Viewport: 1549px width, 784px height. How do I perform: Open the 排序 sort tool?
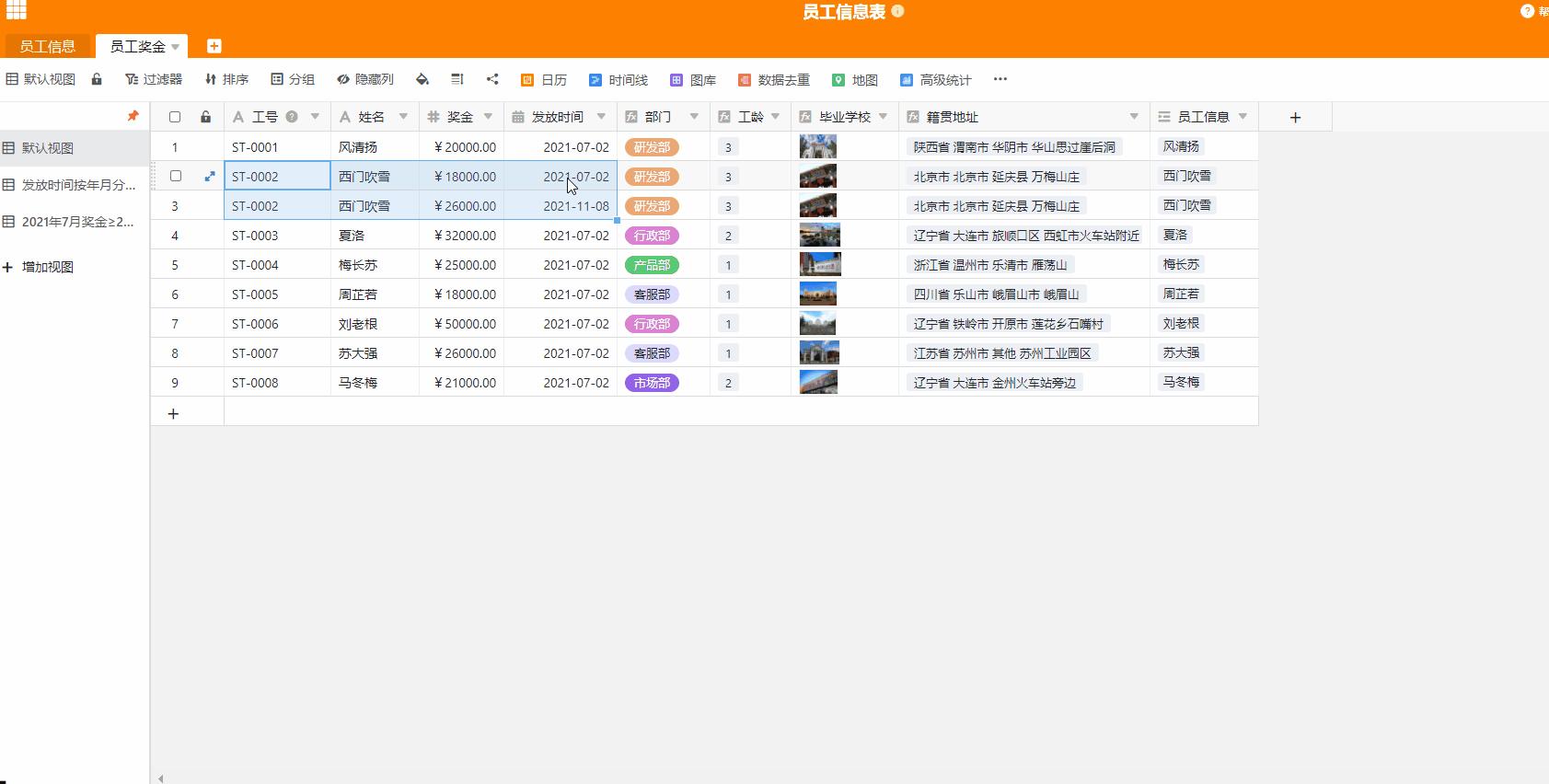[x=226, y=79]
